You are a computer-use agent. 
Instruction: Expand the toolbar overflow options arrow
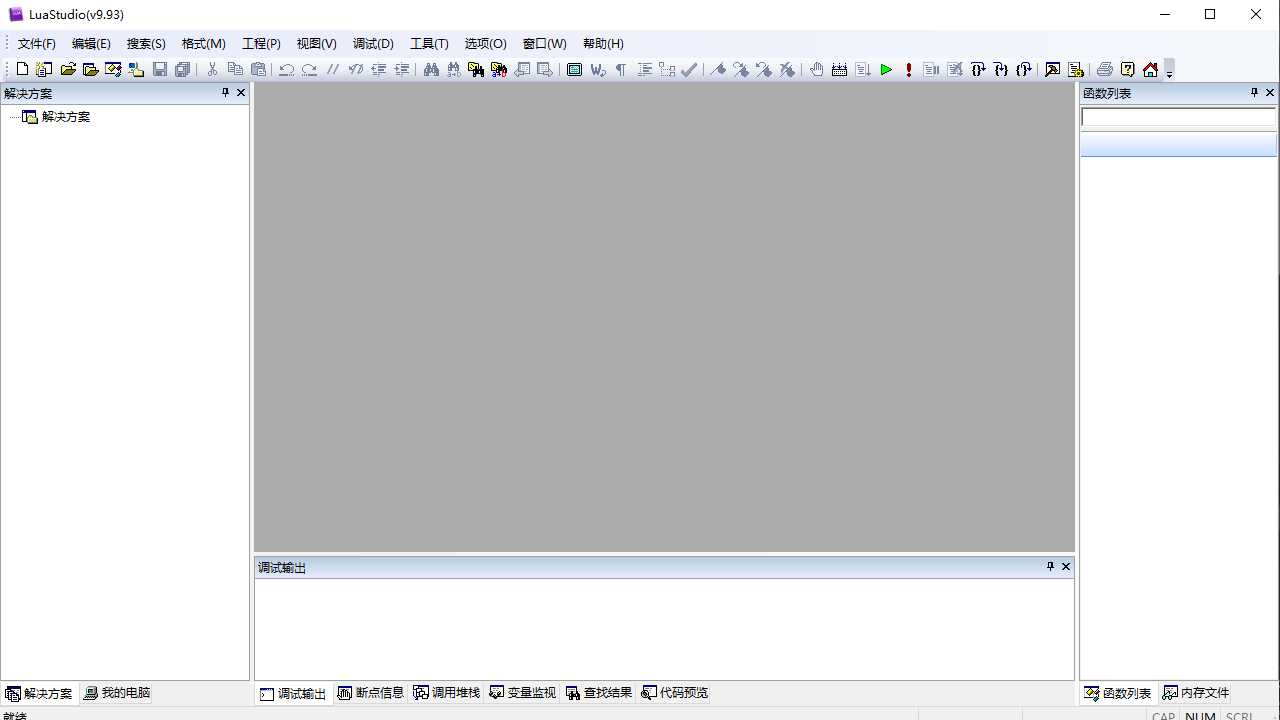pos(1169,72)
